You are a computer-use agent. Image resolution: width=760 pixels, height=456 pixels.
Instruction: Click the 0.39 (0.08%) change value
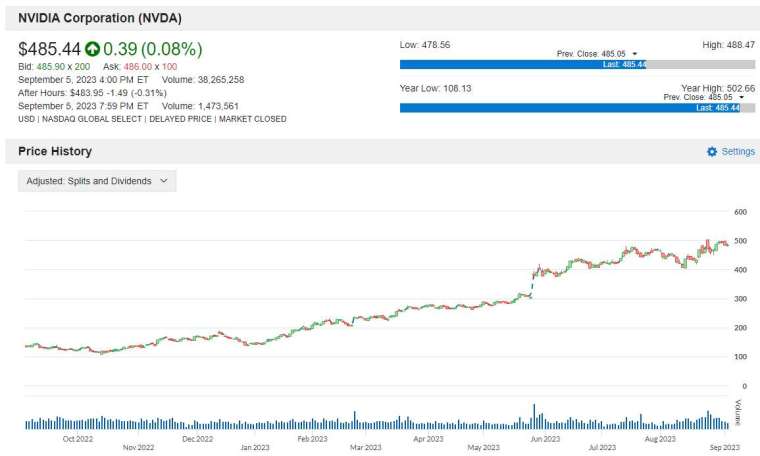[153, 49]
